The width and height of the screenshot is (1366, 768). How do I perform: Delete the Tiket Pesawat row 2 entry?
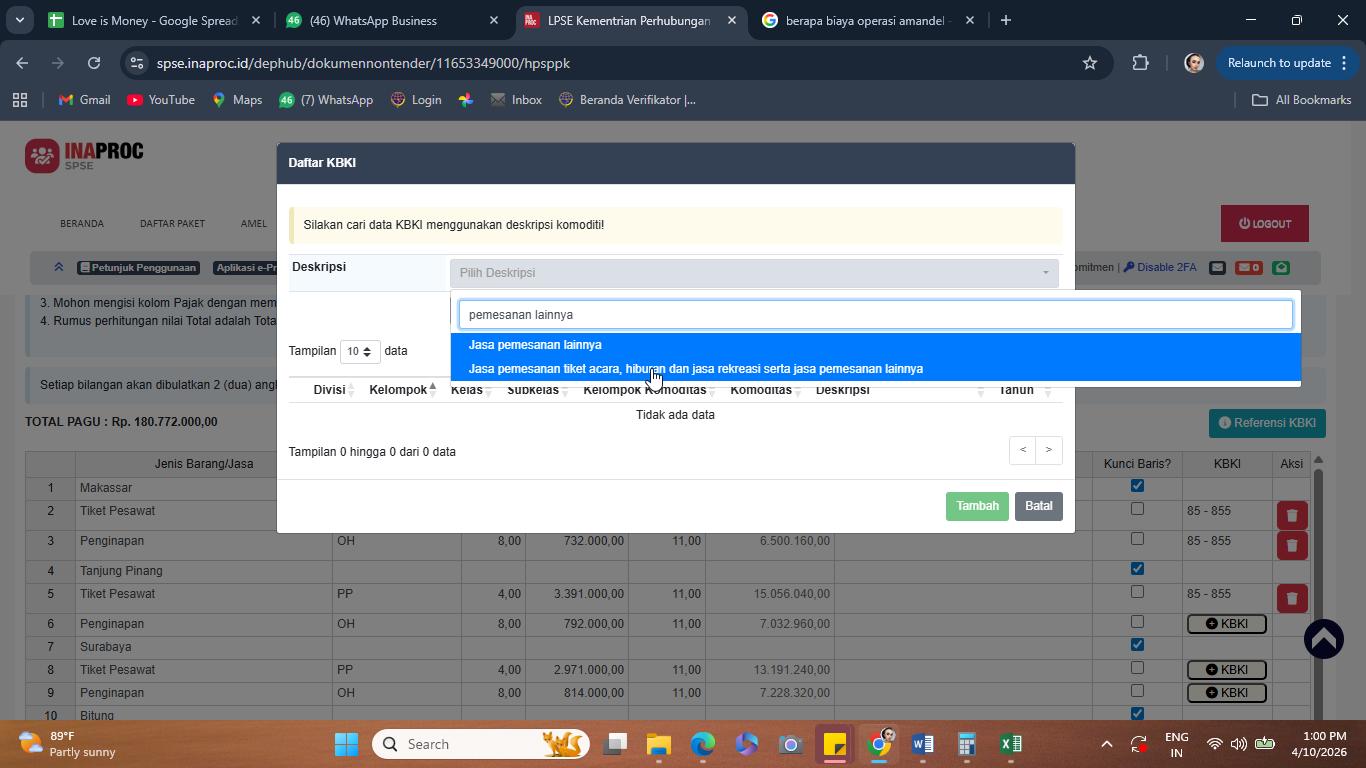1292,515
